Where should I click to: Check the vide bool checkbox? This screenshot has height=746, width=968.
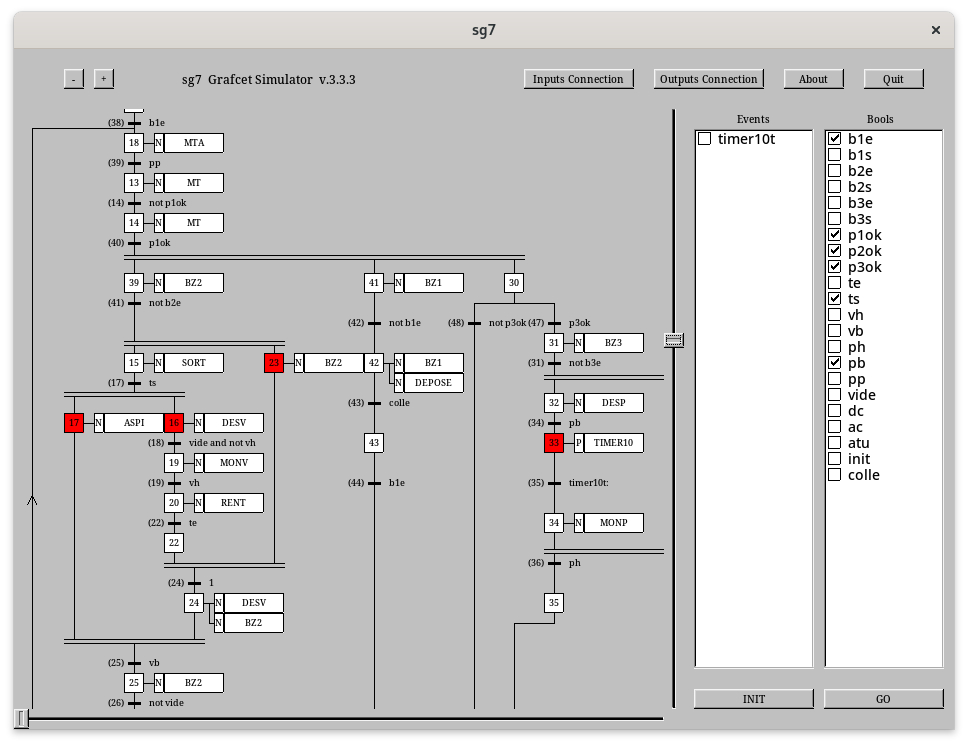(x=835, y=395)
